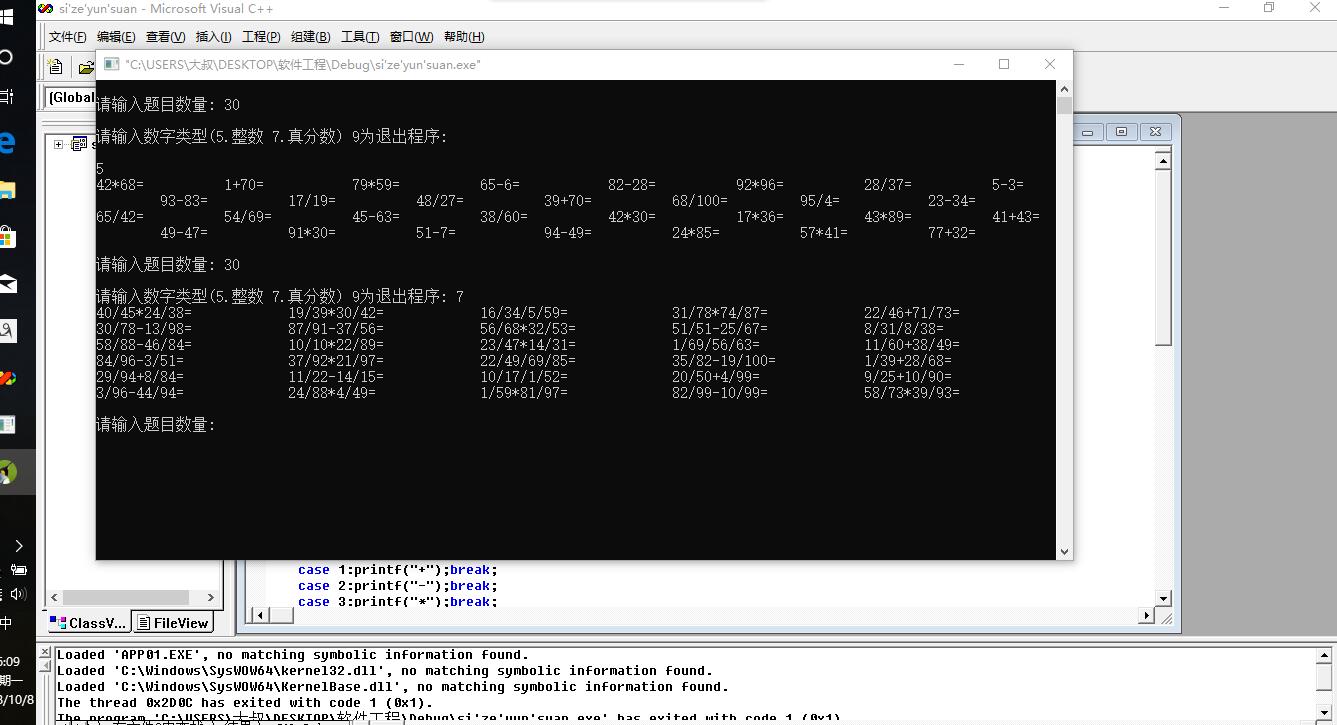Click the console vertical scrollbar thumb
This screenshot has height=725, width=1337.
pyautogui.click(x=1064, y=106)
